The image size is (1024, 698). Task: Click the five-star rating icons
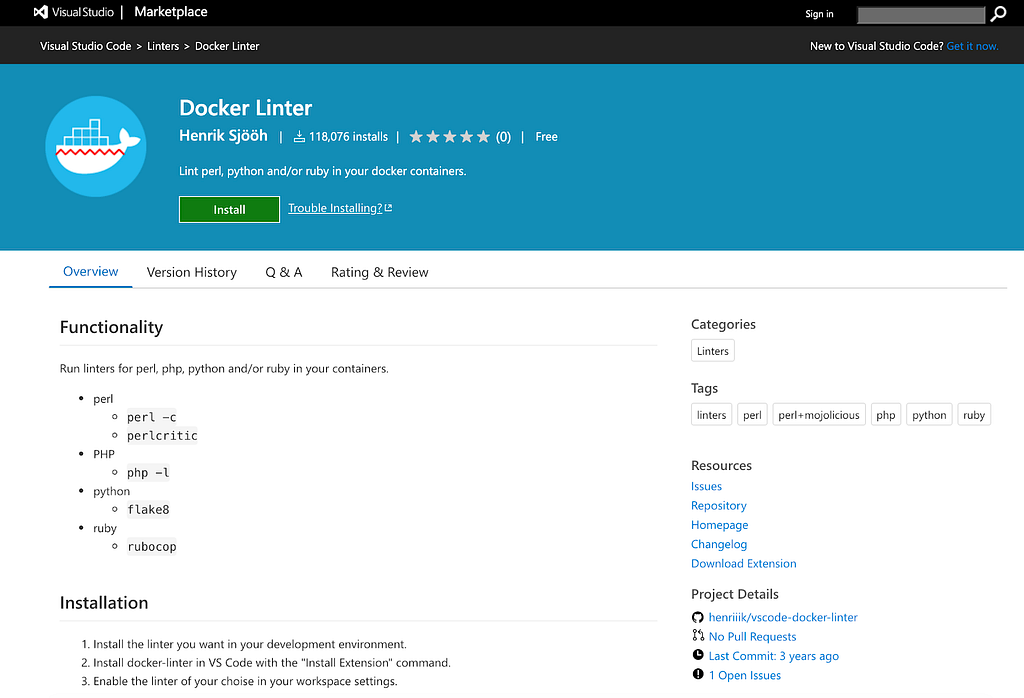pyautogui.click(x=449, y=136)
